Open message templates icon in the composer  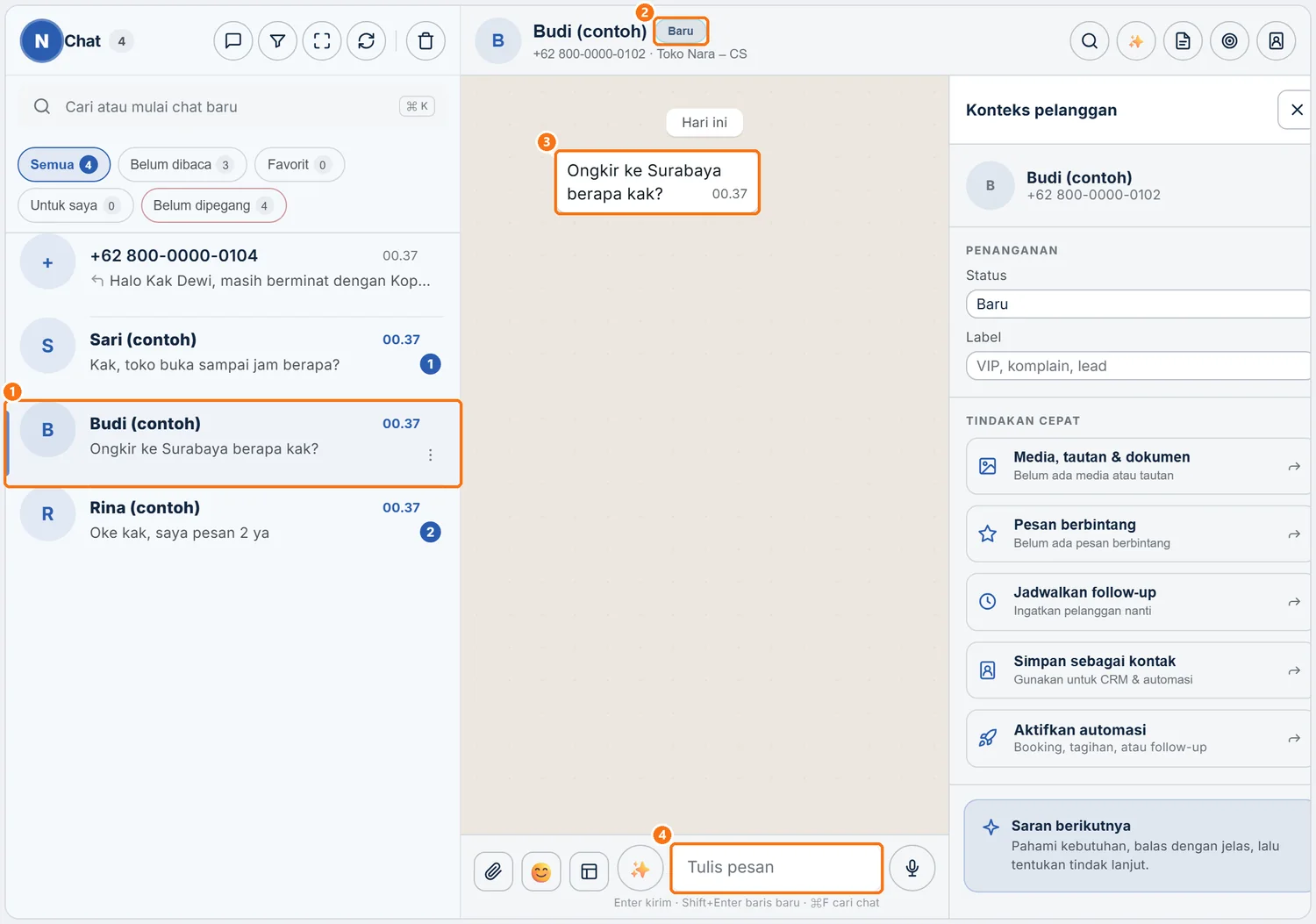coord(590,870)
